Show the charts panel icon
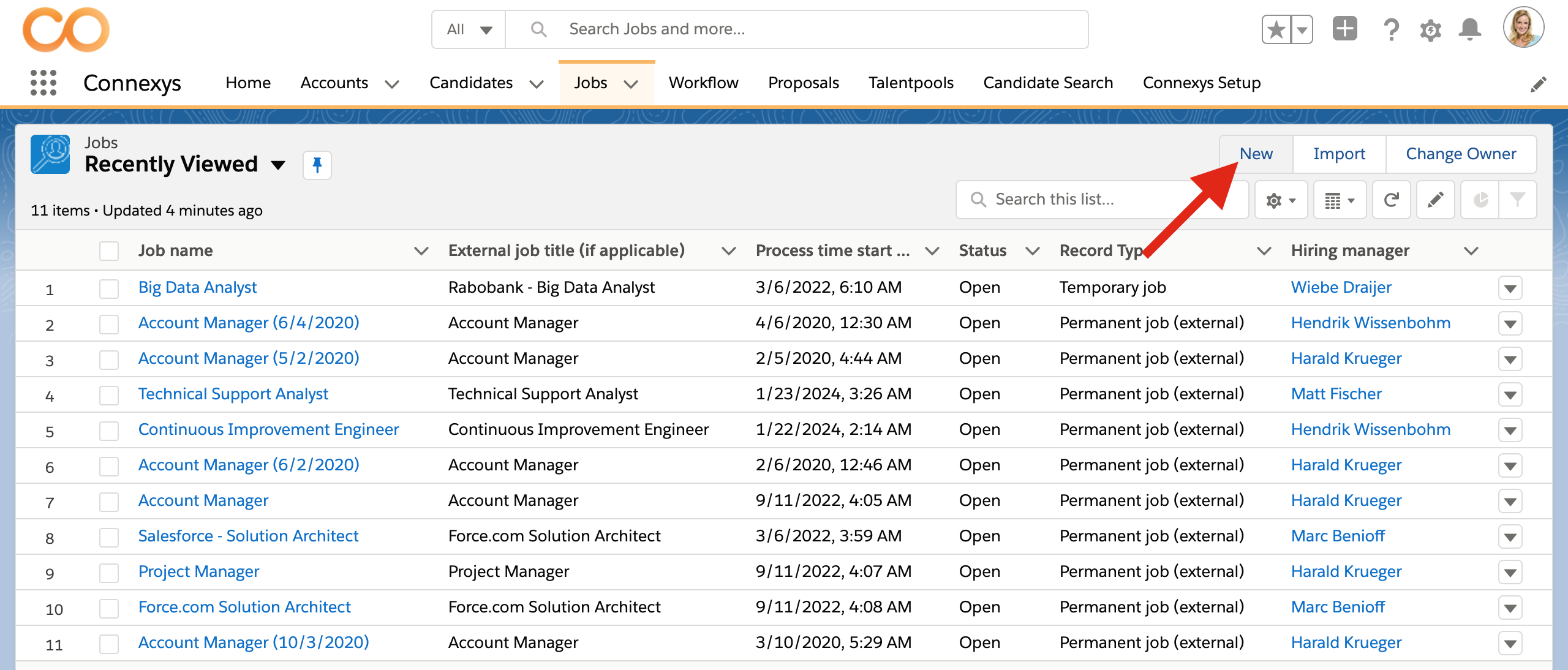This screenshot has width=1568, height=670. point(1480,200)
